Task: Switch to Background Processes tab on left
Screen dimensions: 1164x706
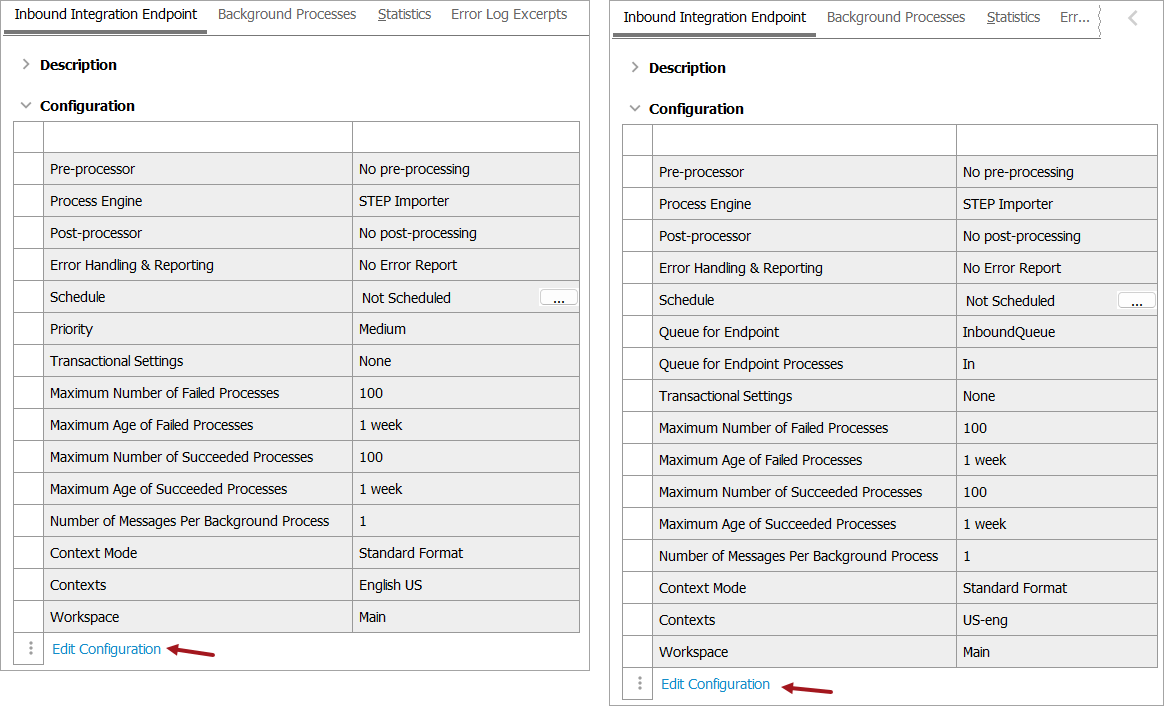Action: point(287,15)
